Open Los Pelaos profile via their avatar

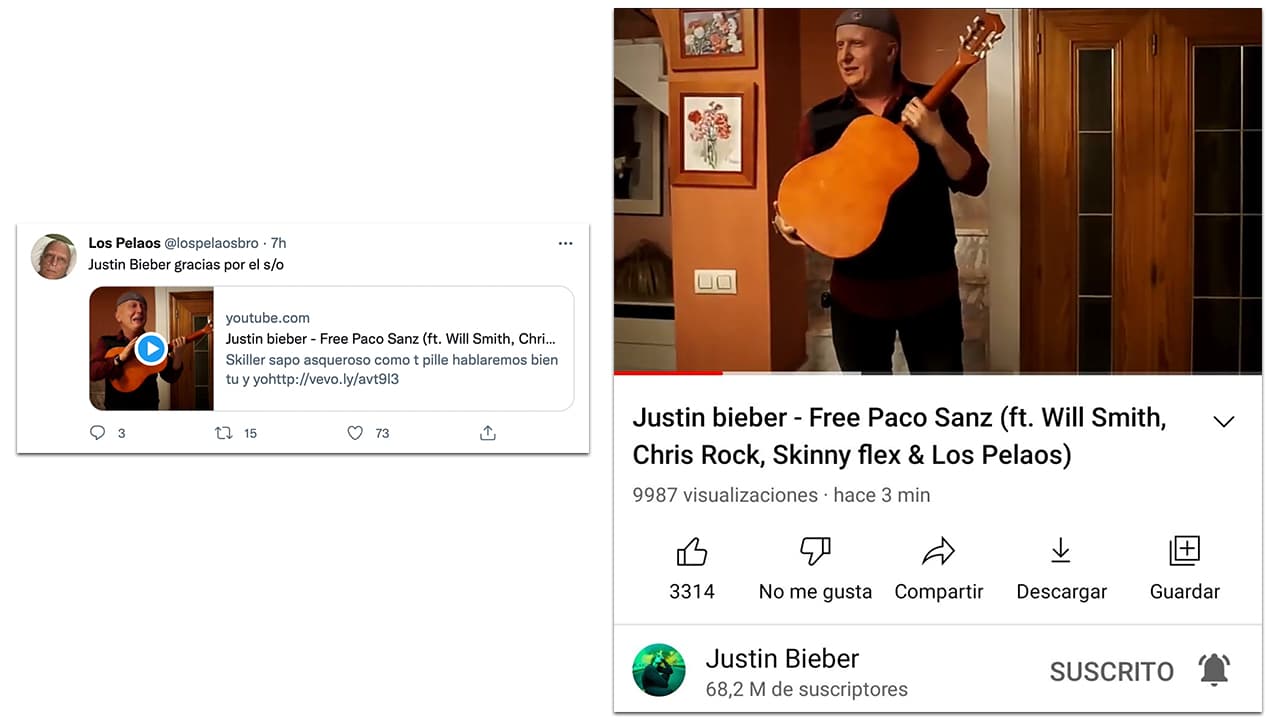coord(53,256)
